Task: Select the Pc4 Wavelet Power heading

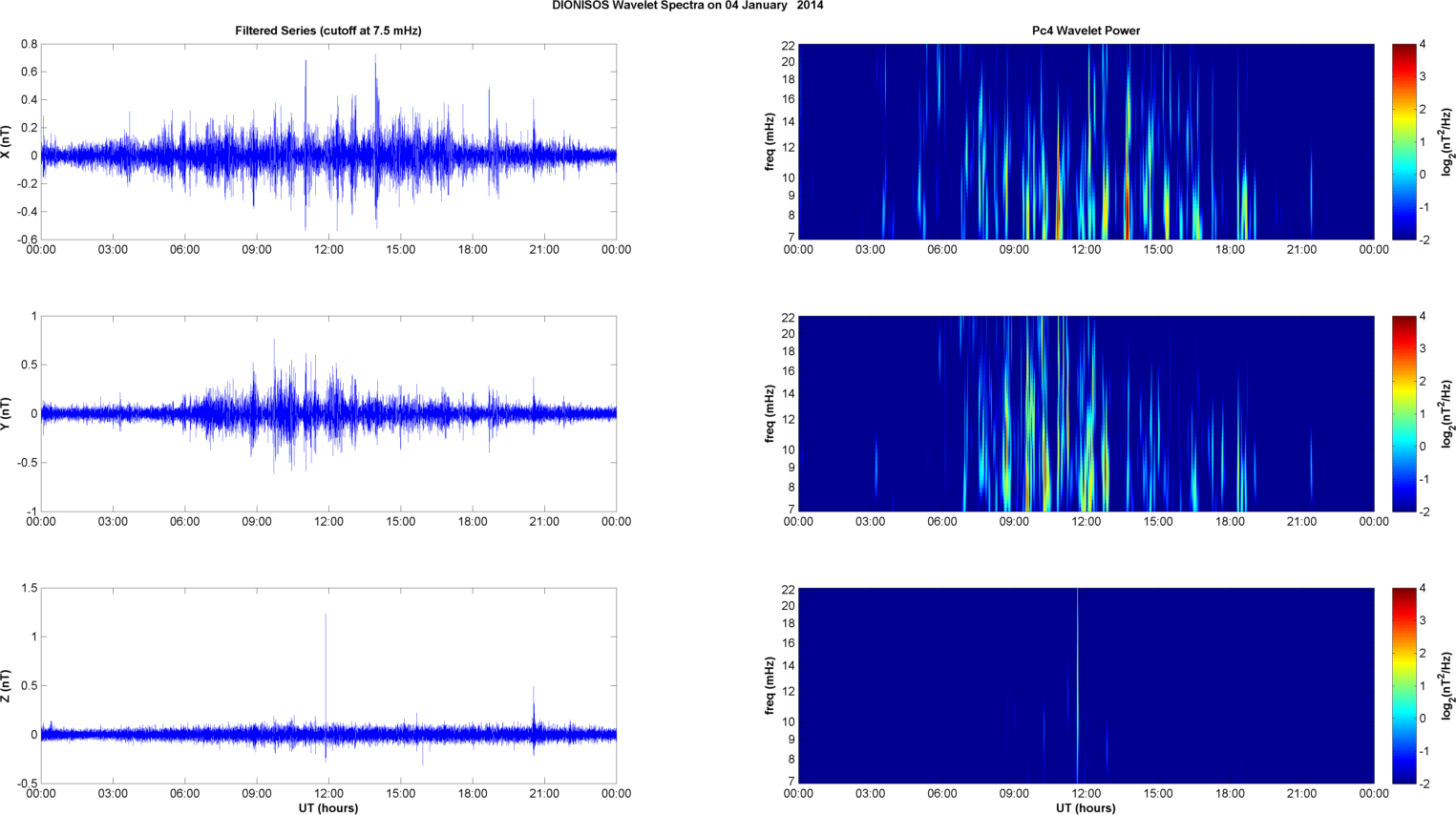Action: 1086,31
